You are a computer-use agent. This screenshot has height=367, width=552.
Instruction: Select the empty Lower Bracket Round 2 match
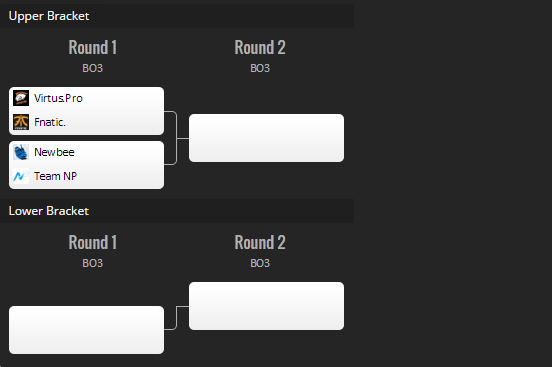[266, 306]
